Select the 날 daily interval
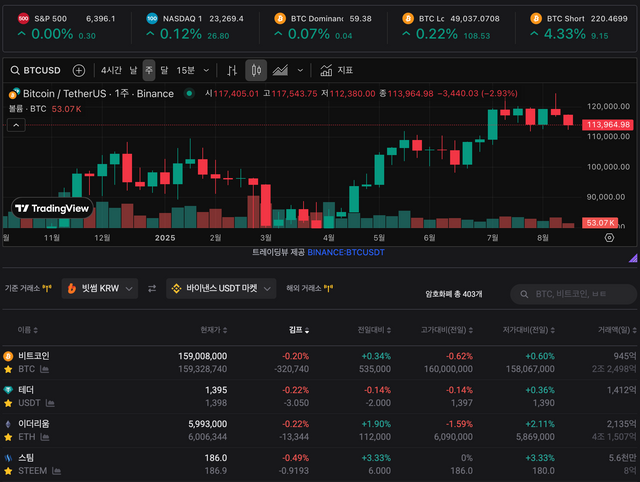 (x=133, y=70)
